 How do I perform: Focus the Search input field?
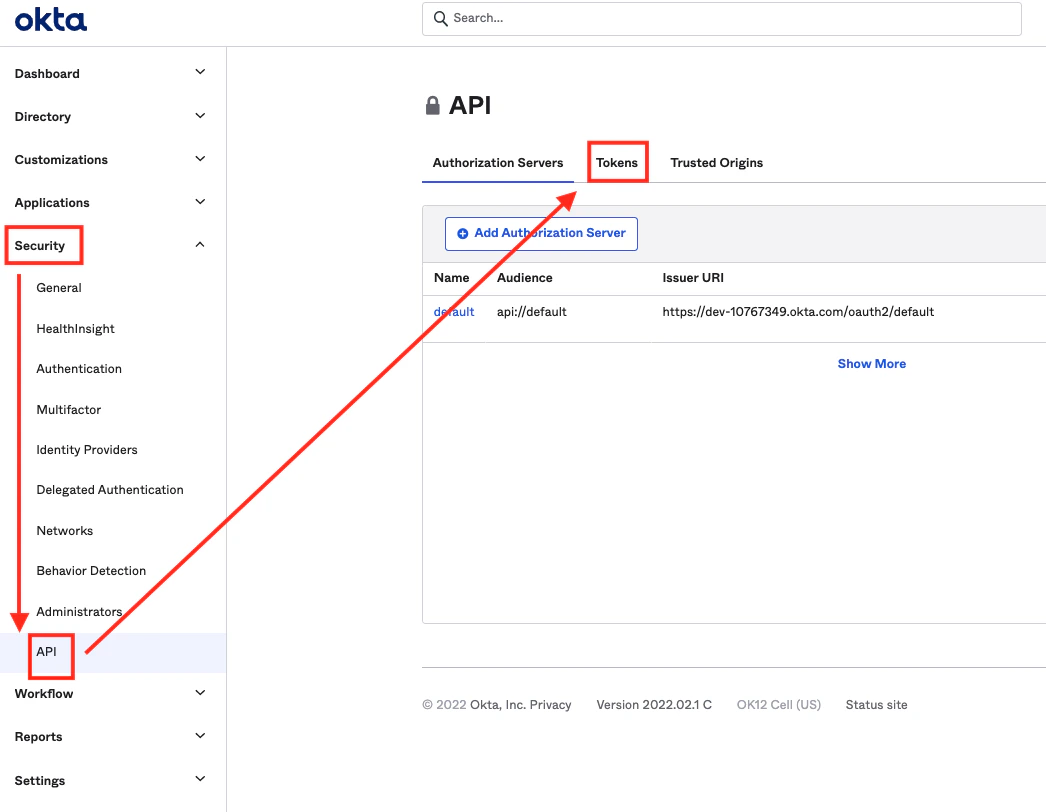722,19
